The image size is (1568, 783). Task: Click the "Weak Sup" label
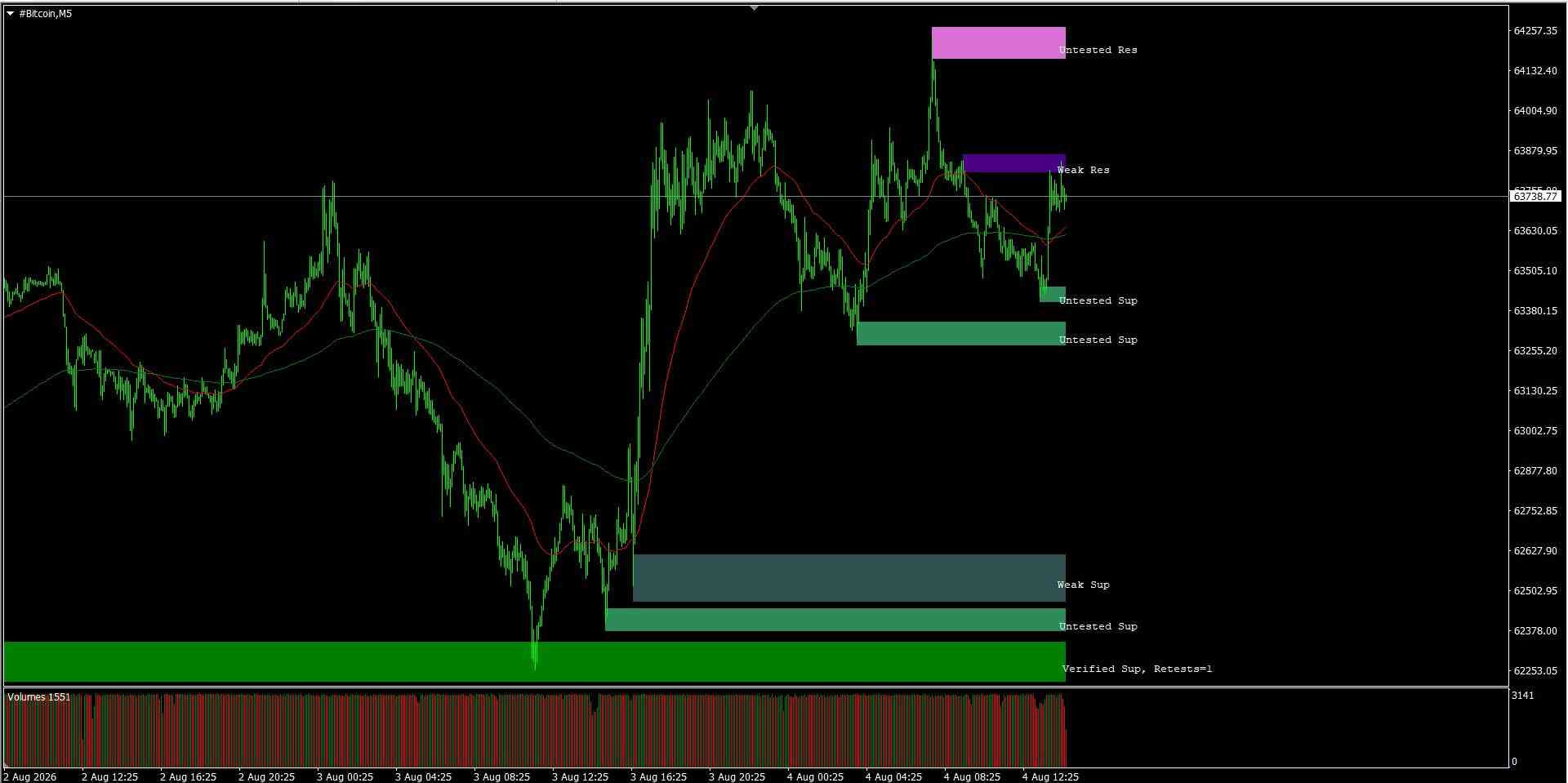click(1083, 585)
